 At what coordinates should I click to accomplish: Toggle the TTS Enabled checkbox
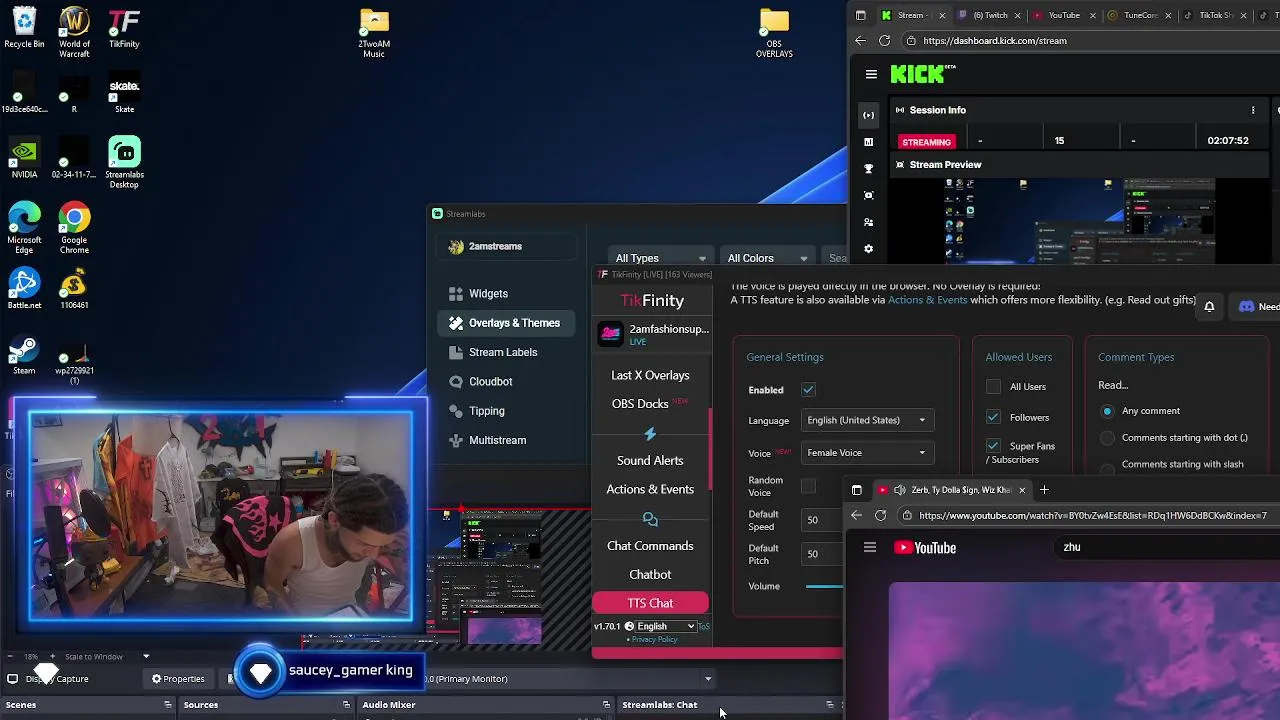point(808,390)
